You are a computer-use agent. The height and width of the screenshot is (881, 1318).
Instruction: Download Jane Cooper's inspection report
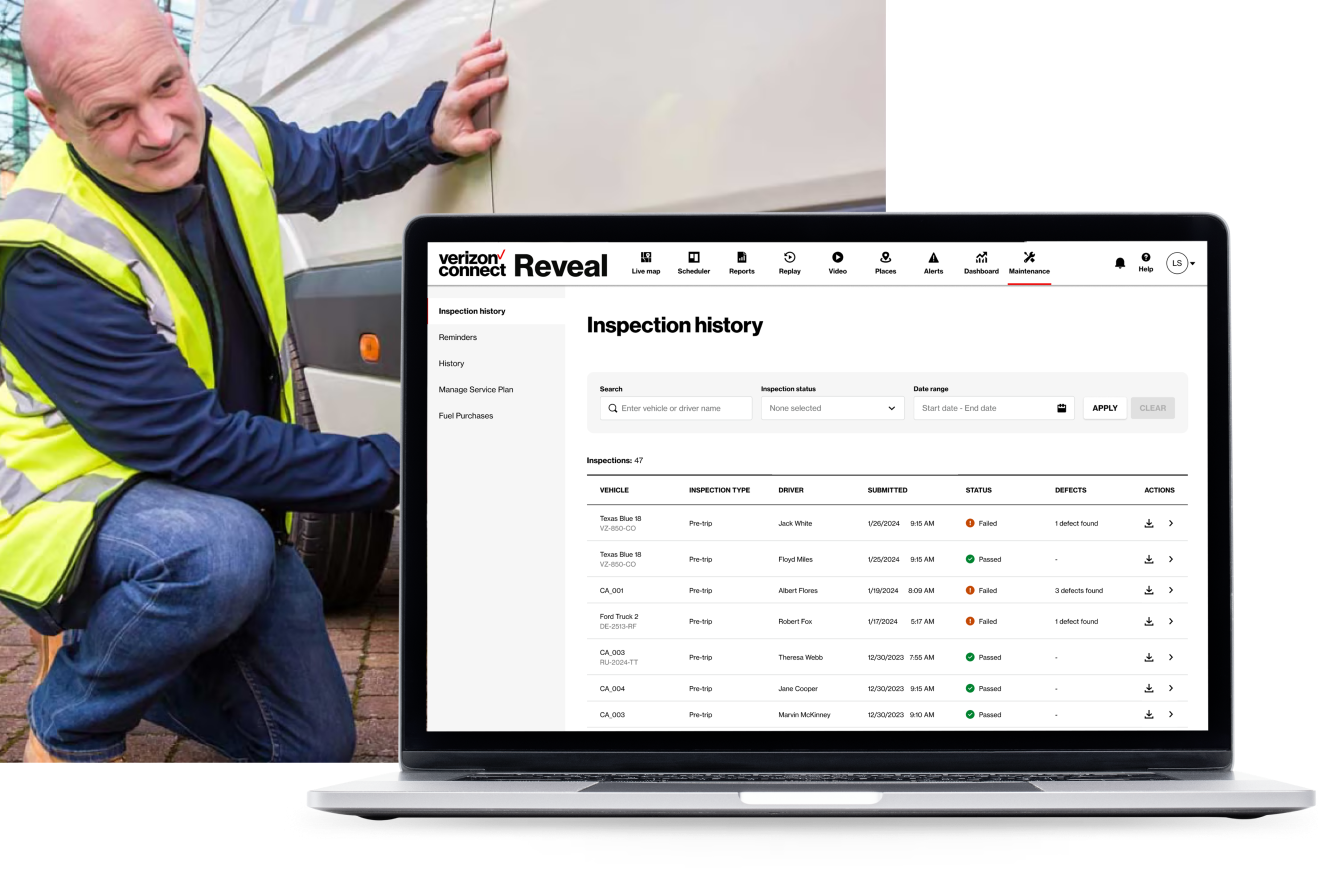pos(1149,688)
